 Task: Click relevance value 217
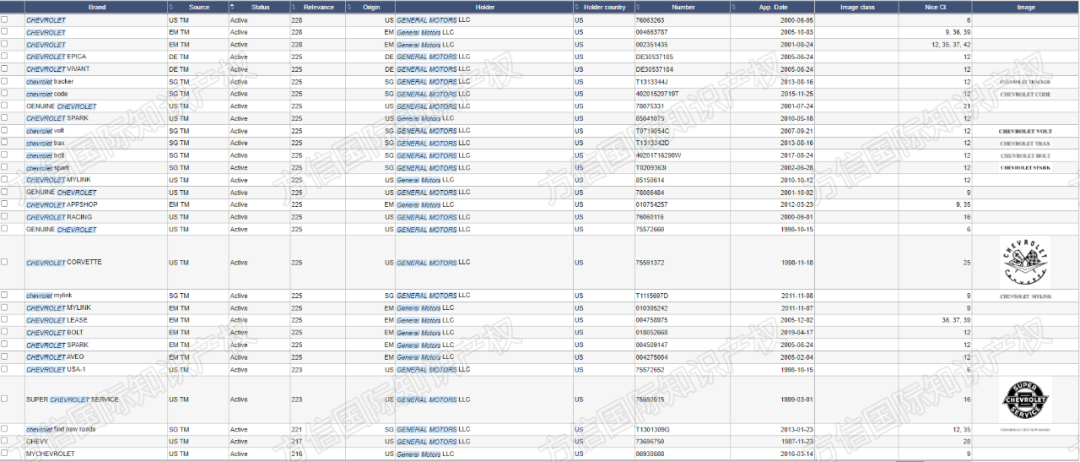pos(297,441)
